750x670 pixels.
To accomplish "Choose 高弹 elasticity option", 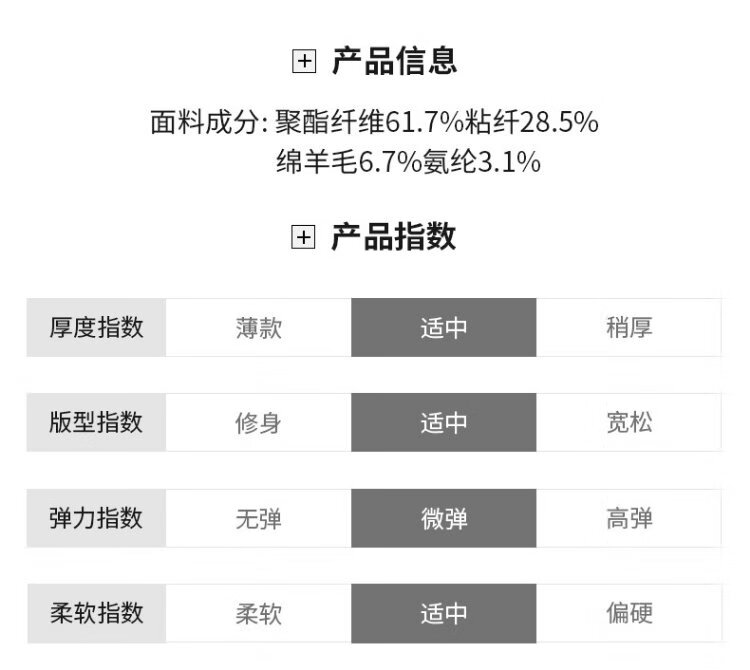I will click(629, 518).
